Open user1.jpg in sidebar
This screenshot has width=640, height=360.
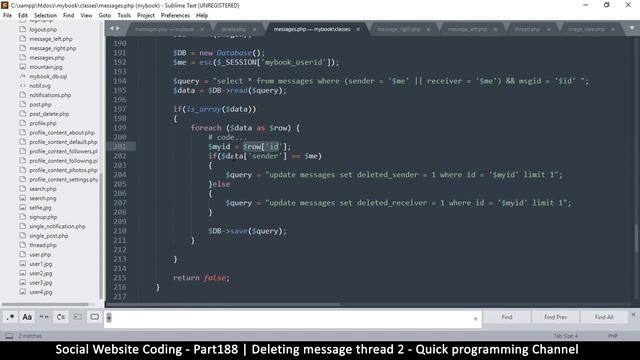[40, 264]
